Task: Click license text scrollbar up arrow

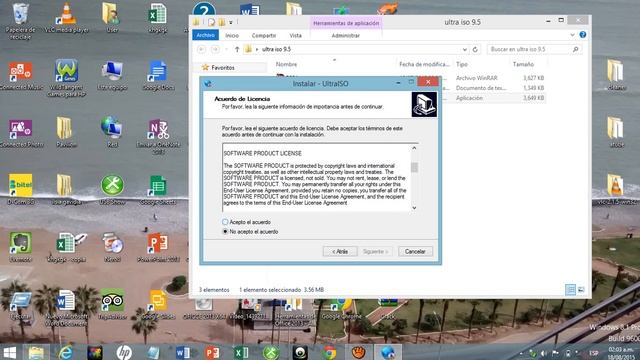Action: click(x=414, y=148)
